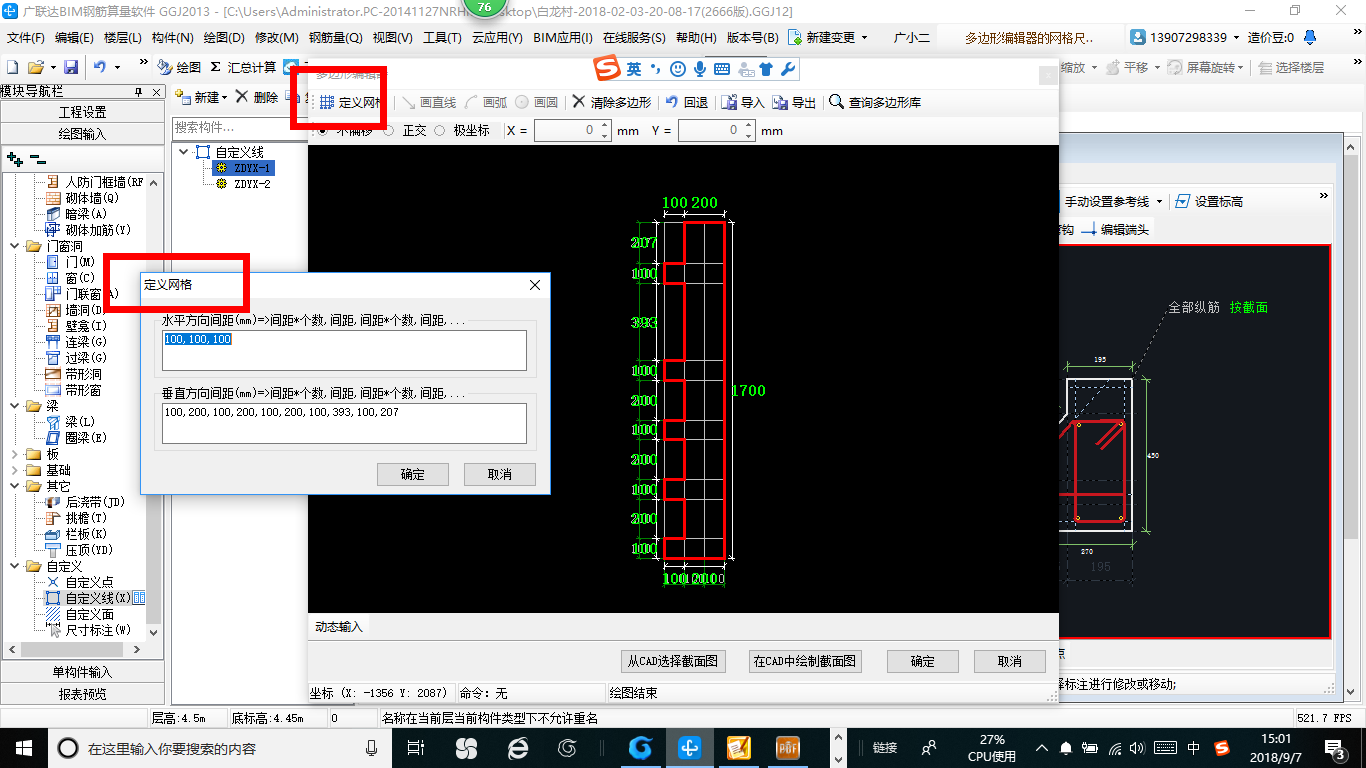
Task: Run 汇总计算 summary calculation
Action: pyautogui.click(x=243, y=67)
